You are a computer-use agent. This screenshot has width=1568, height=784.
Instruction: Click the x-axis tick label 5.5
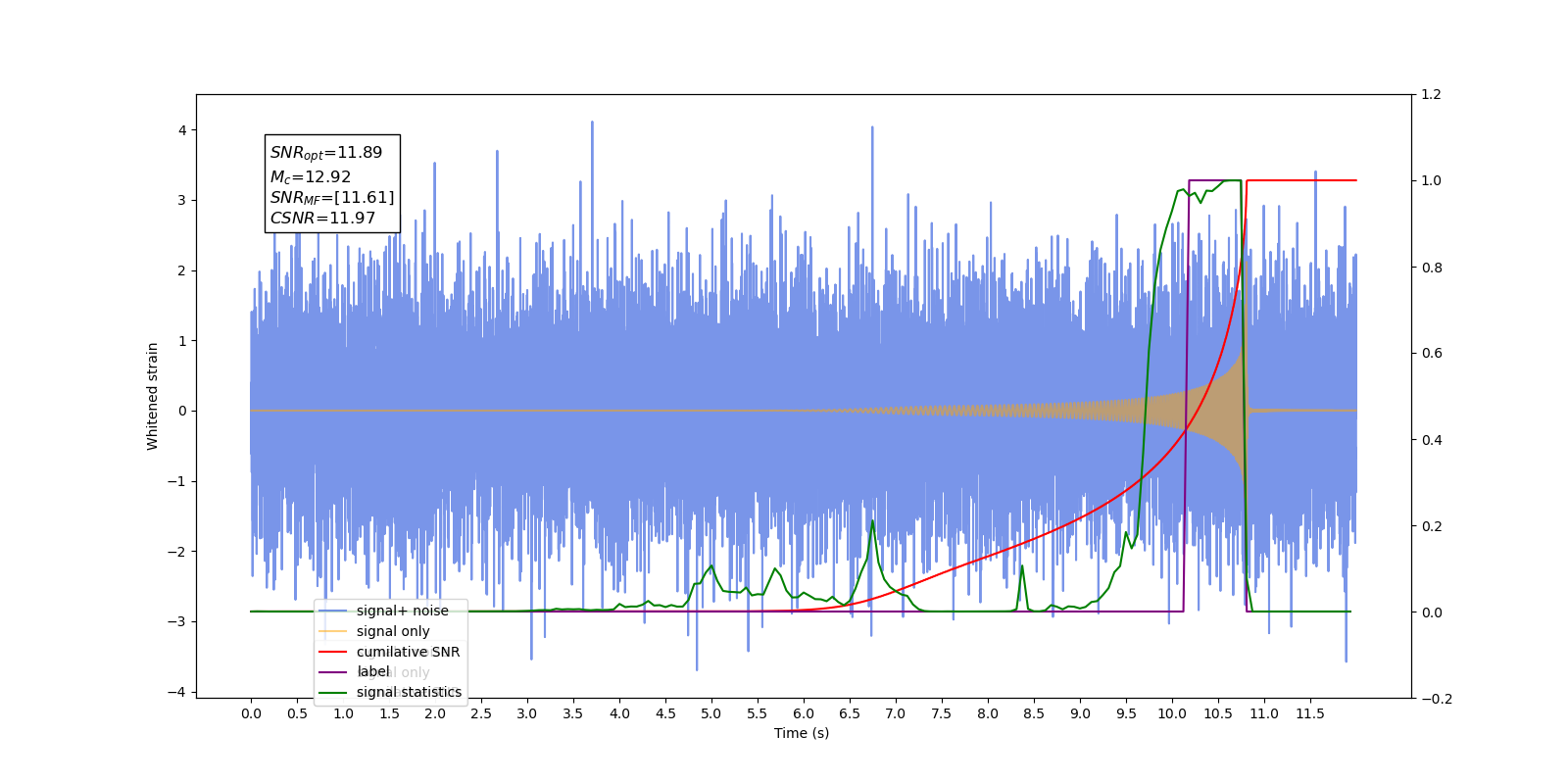click(758, 713)
